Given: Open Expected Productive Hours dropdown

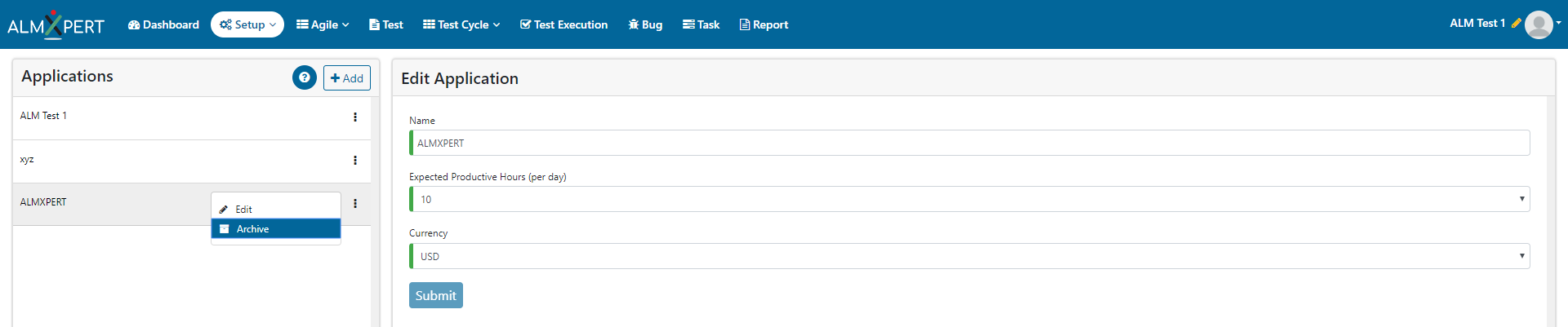Looking at the screenshot, I should (x=969, y=199).
